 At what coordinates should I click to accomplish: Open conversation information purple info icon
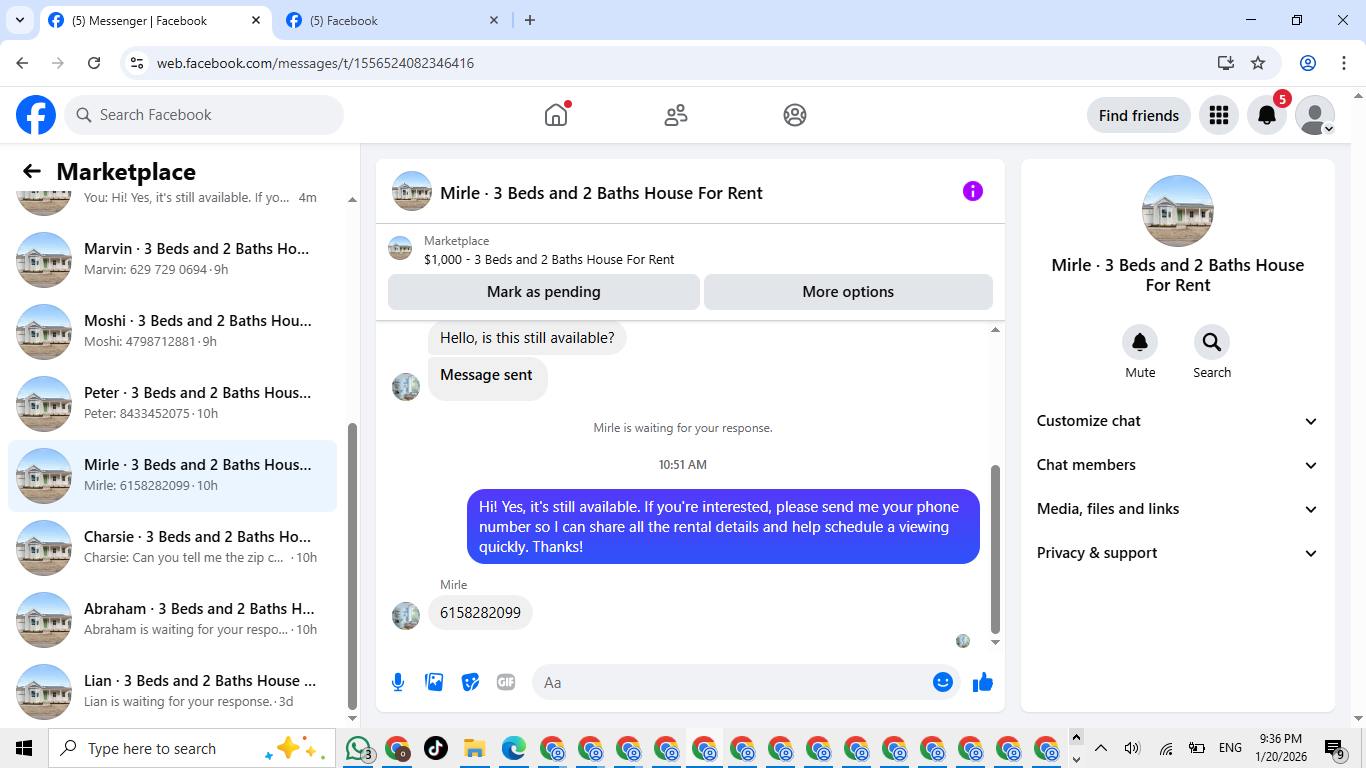[973, 191]
